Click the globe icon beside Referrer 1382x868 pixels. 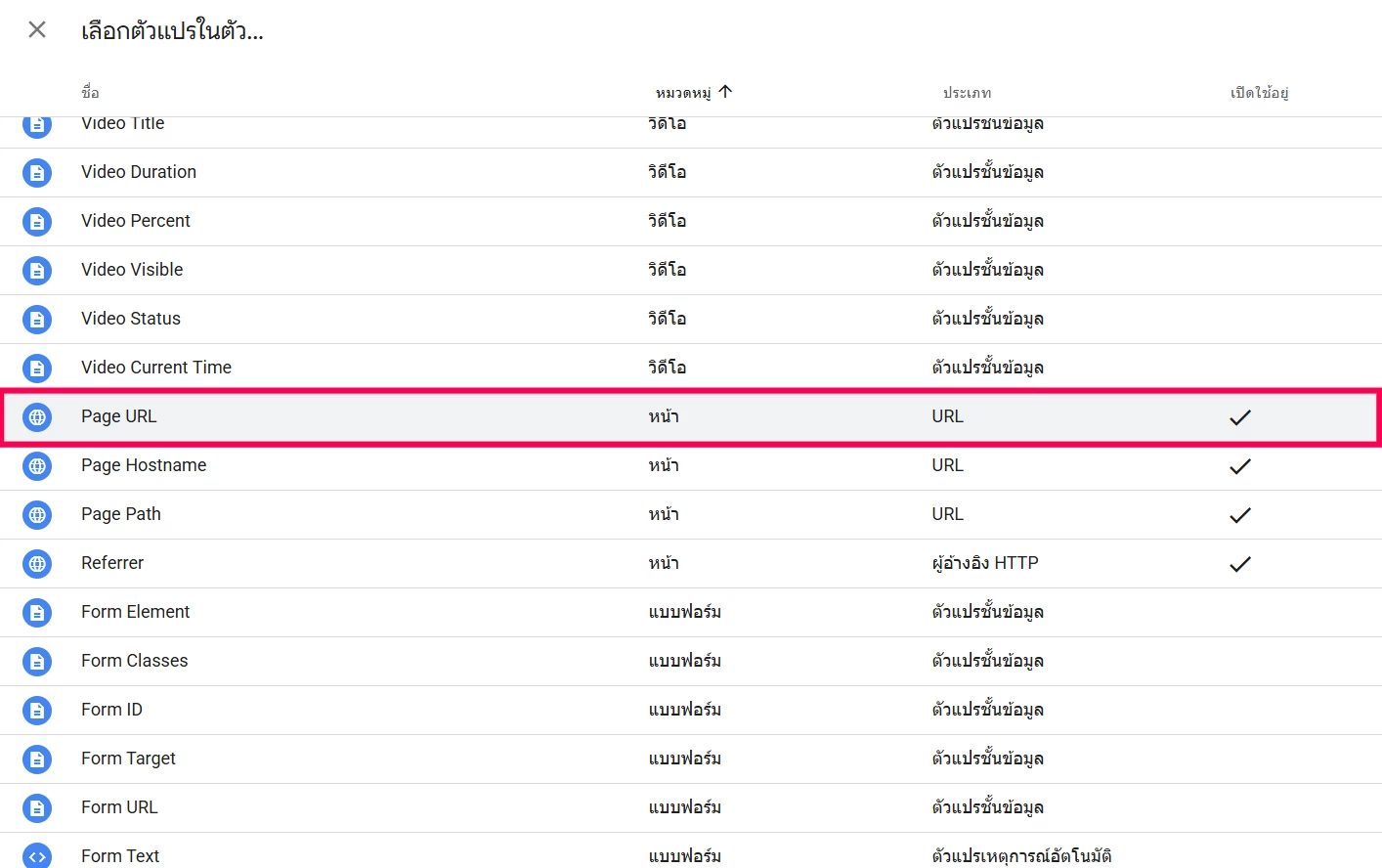(x=37, y=564)
